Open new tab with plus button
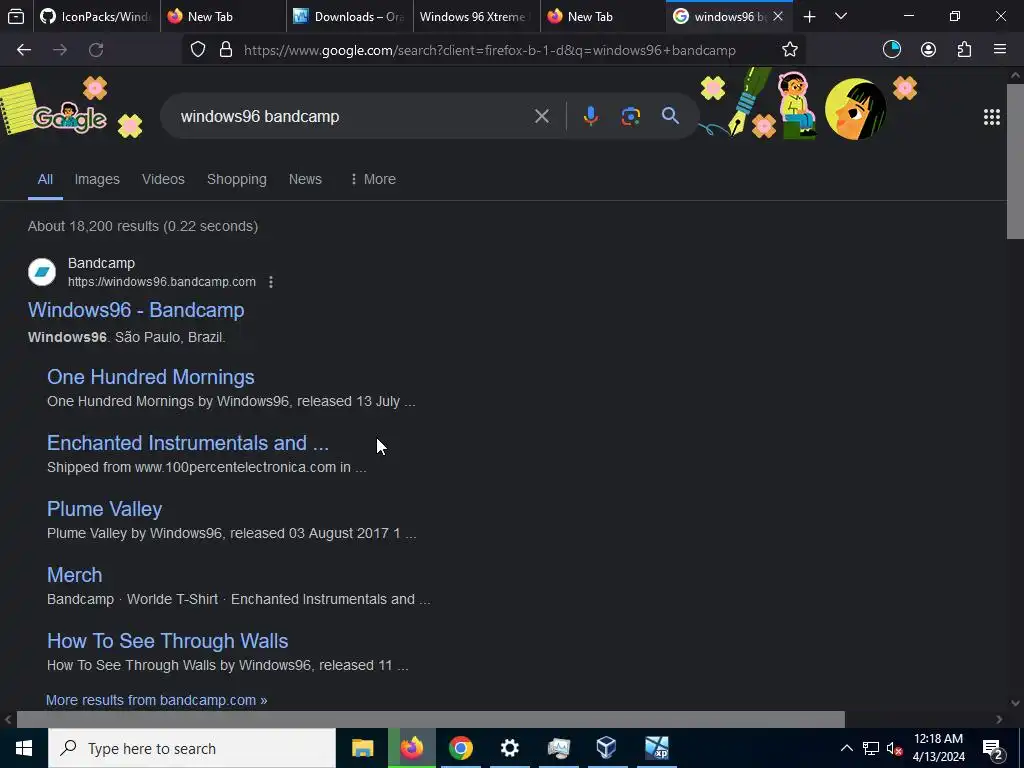 tap(809, 17)
